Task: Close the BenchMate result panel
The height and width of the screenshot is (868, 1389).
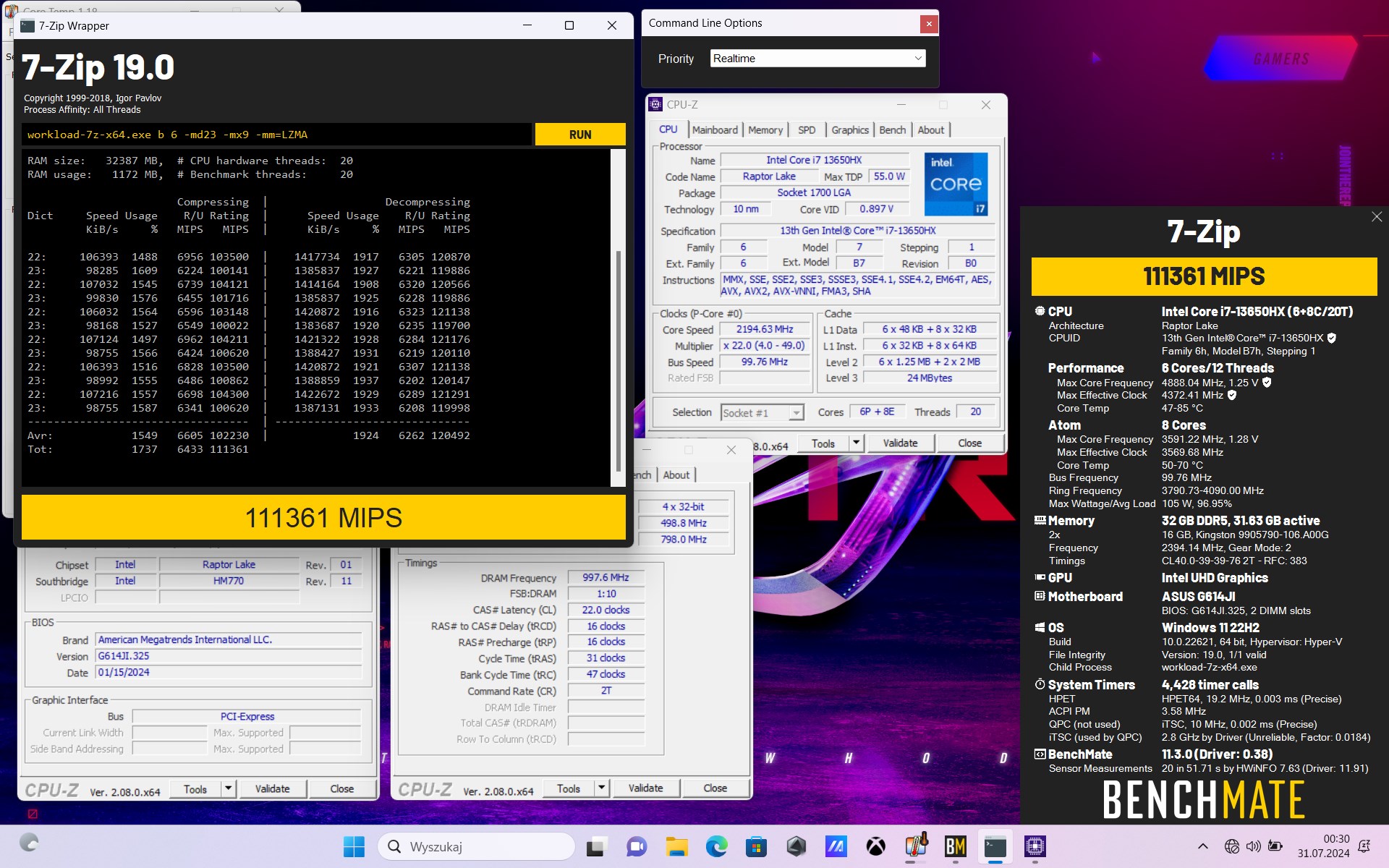Action: (1376, 217)
